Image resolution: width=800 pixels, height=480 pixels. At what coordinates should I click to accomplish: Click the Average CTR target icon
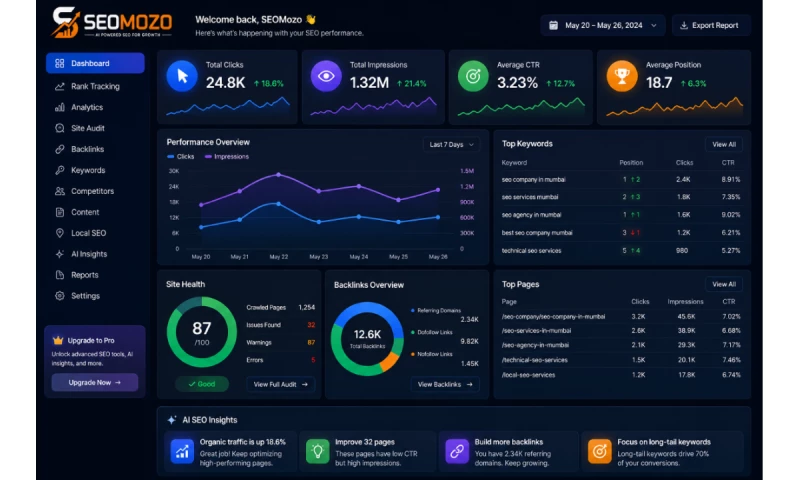tap(473, 76)
